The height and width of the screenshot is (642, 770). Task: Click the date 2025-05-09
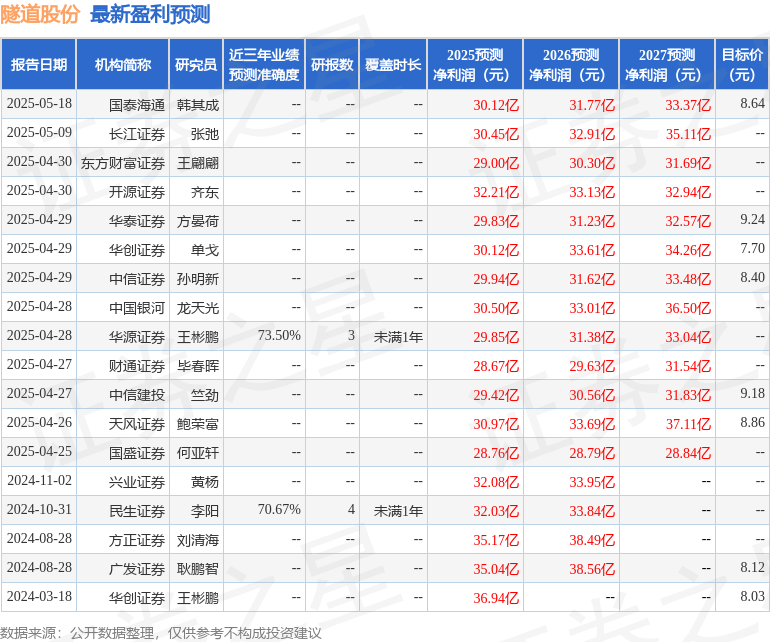coord(39,133)
